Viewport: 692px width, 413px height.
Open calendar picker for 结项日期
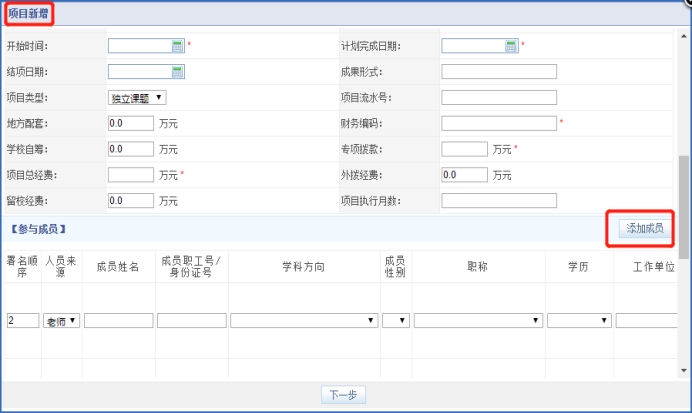coord(177,72)
